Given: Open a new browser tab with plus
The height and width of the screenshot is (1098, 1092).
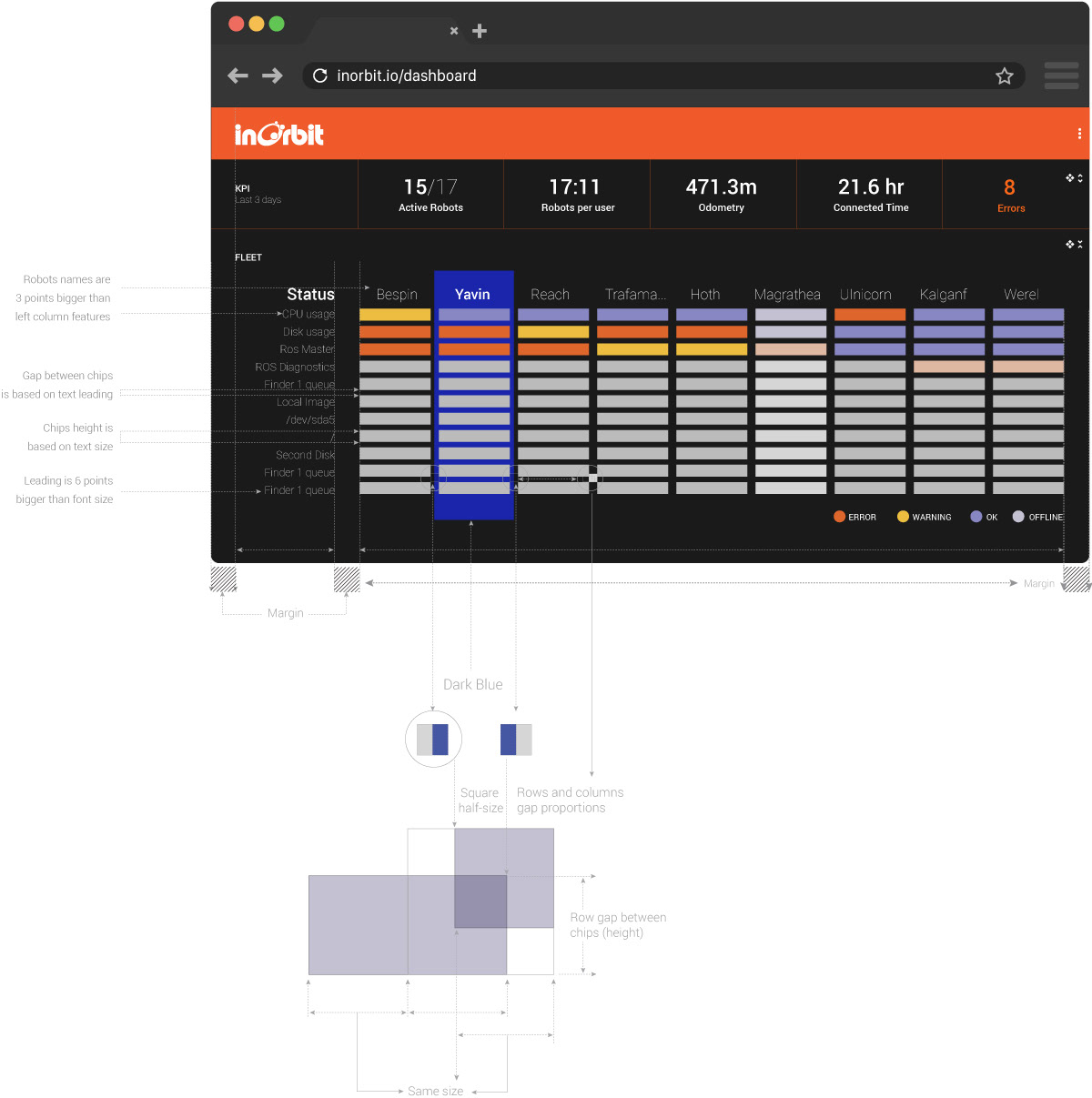Looking at the screenshot, I should (x=480, y=31).
